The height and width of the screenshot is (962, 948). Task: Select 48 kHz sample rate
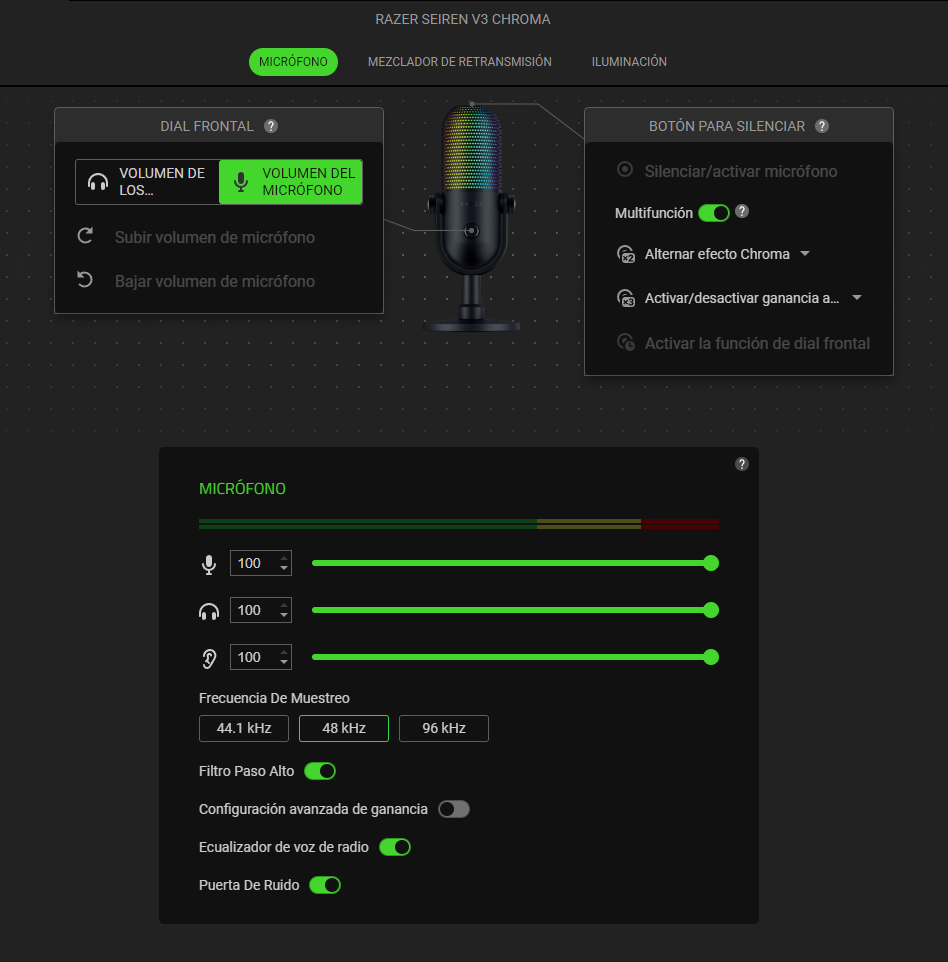click(344, 728)
